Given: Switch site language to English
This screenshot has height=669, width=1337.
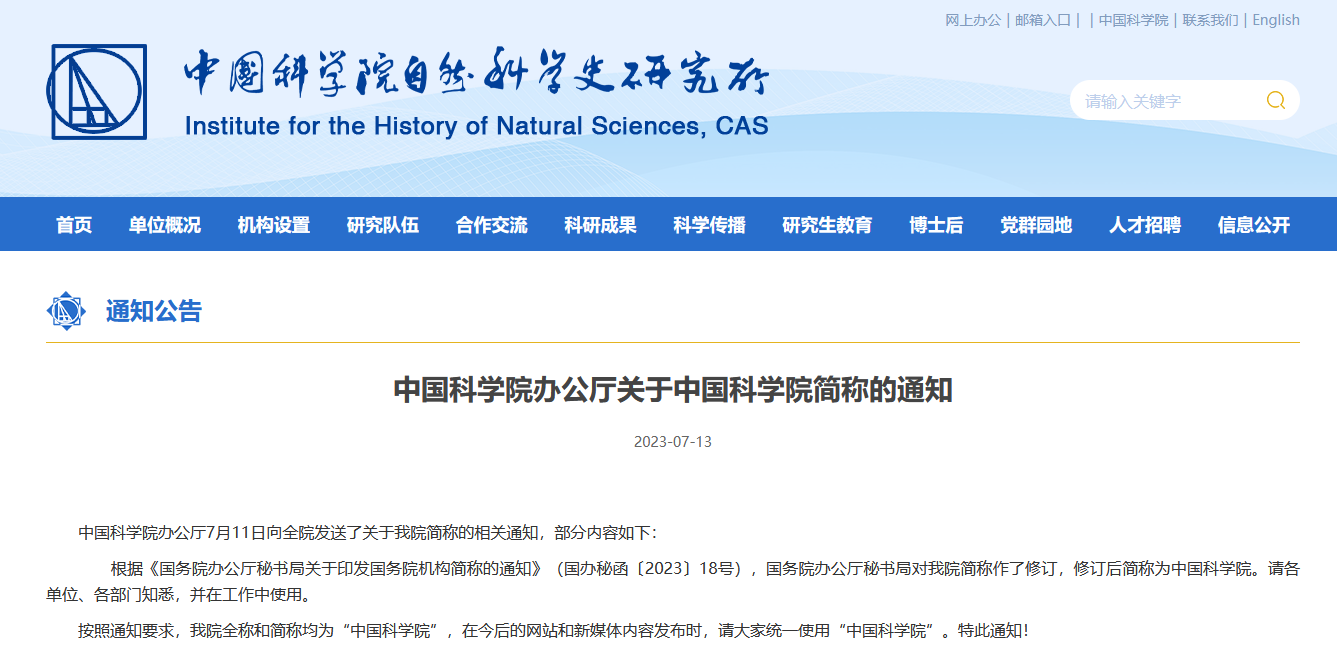Looking at the screenshot, I should click(1276, 20).
